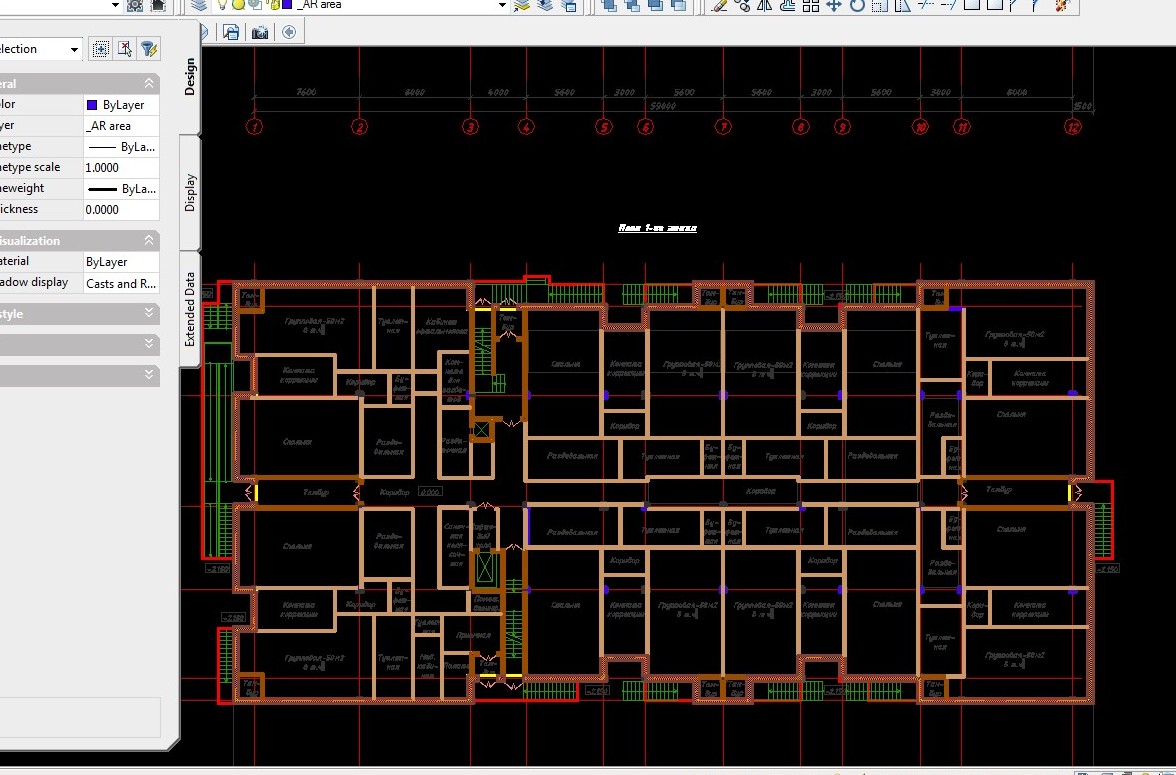Open the selection type dropdown in Properties

click(x=74, y=50)
